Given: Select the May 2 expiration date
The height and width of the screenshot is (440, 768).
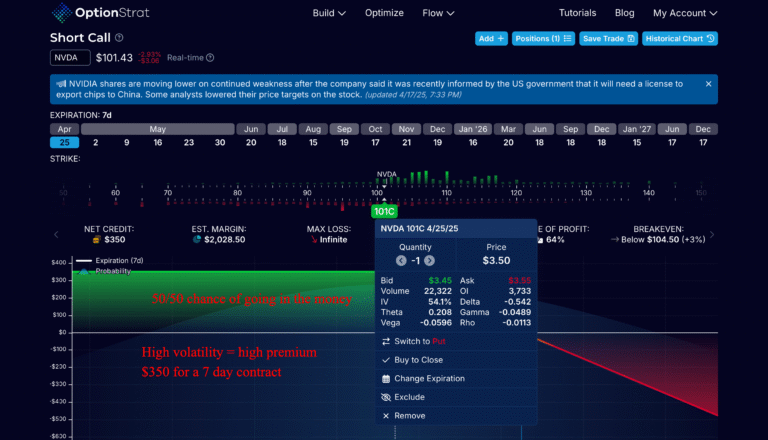Looking at the screenshot, I should (96, 143).
